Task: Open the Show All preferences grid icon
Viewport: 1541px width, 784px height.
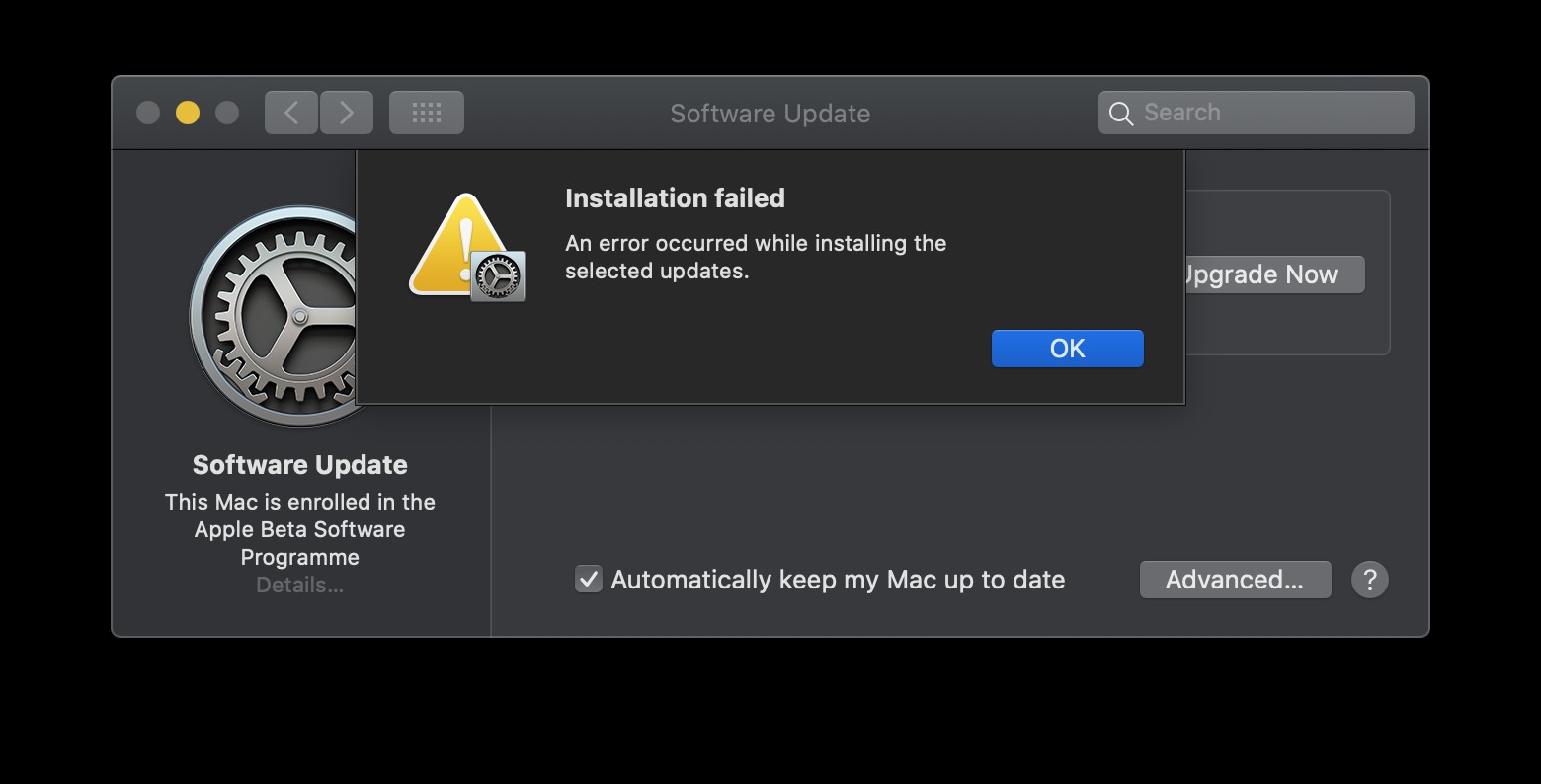Action: (426, 112)
